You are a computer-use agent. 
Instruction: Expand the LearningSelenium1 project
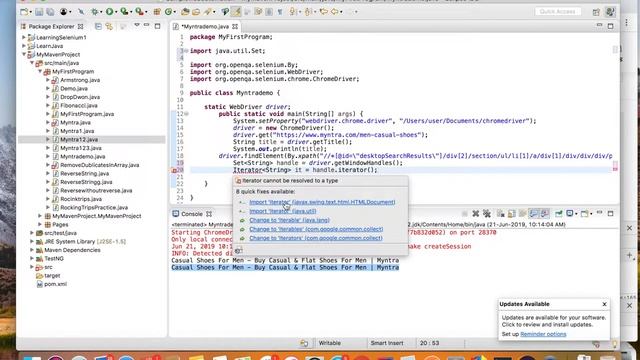(x=24, y=37)
